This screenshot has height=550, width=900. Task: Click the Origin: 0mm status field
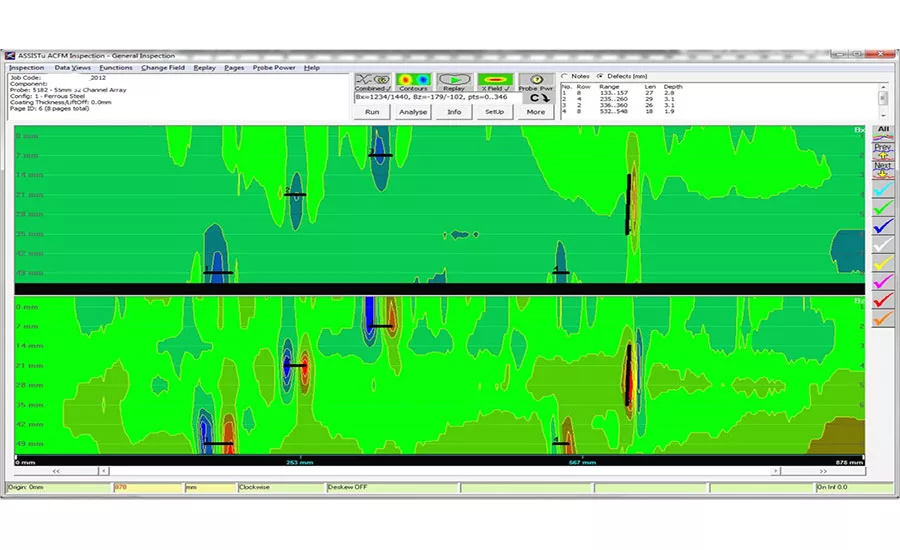click(x=59, y=487)
